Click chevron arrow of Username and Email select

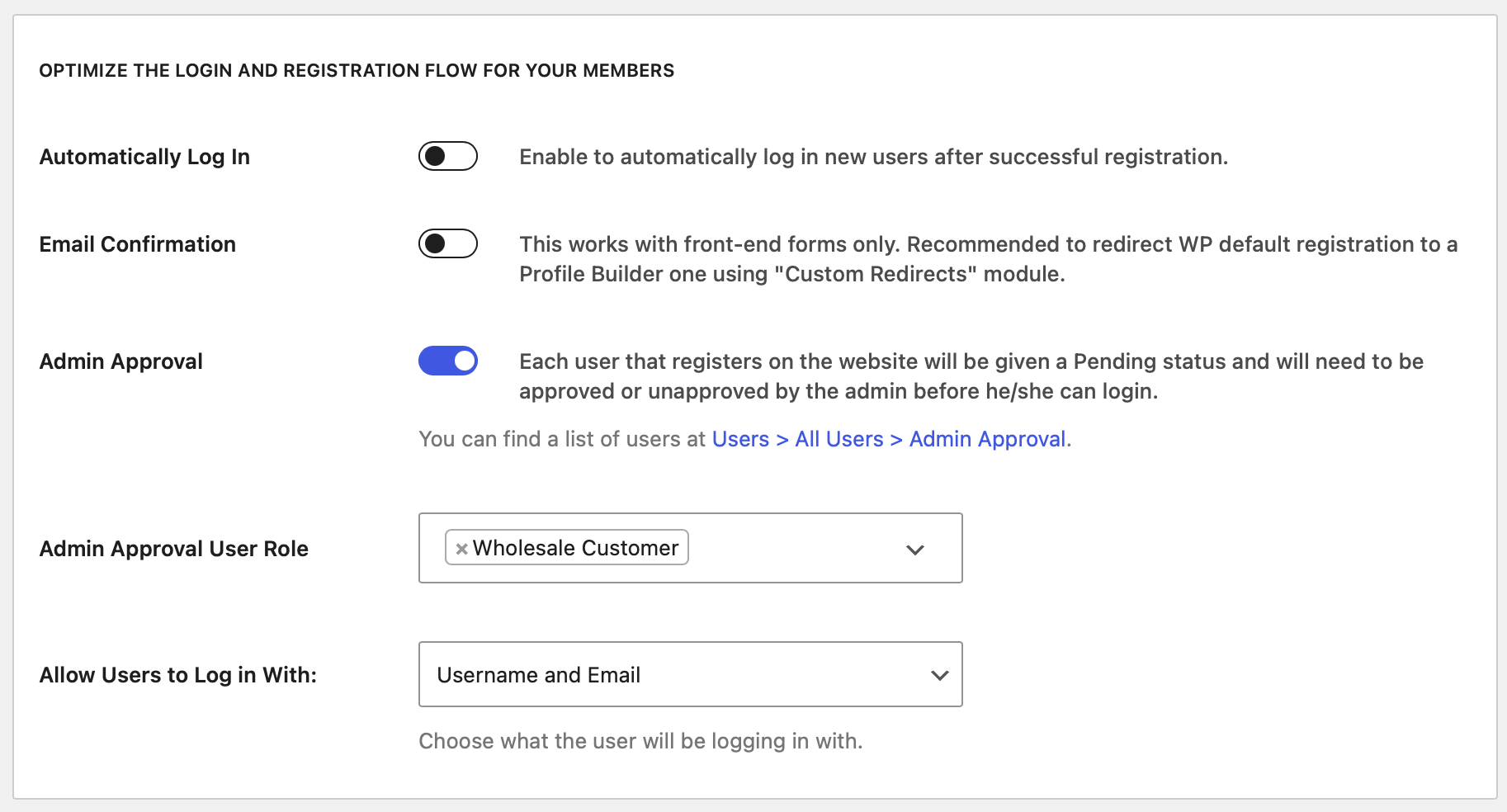click(x=939, y=675)
